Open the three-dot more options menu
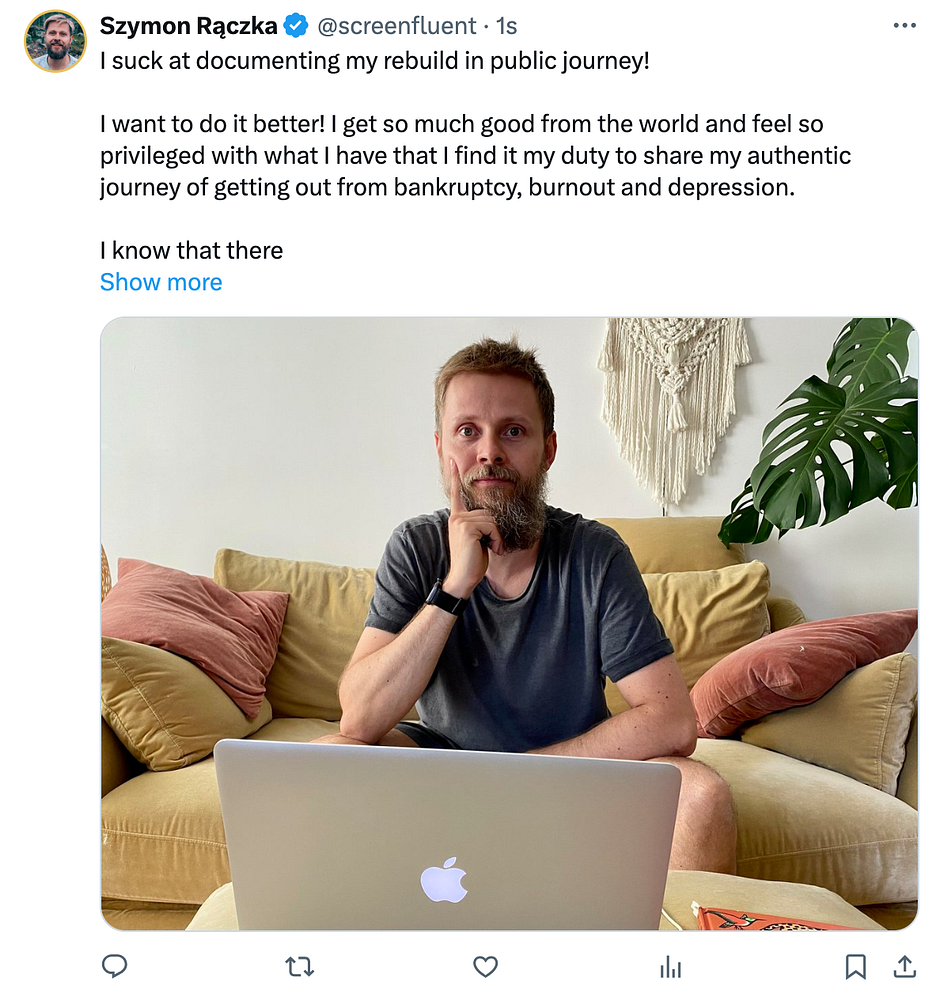The width and height of the screenshot is (940, 1000). point(904,26)
